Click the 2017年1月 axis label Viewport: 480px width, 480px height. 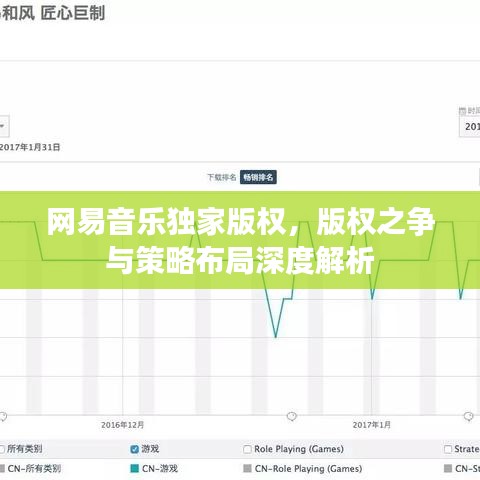tap(372, 425)
